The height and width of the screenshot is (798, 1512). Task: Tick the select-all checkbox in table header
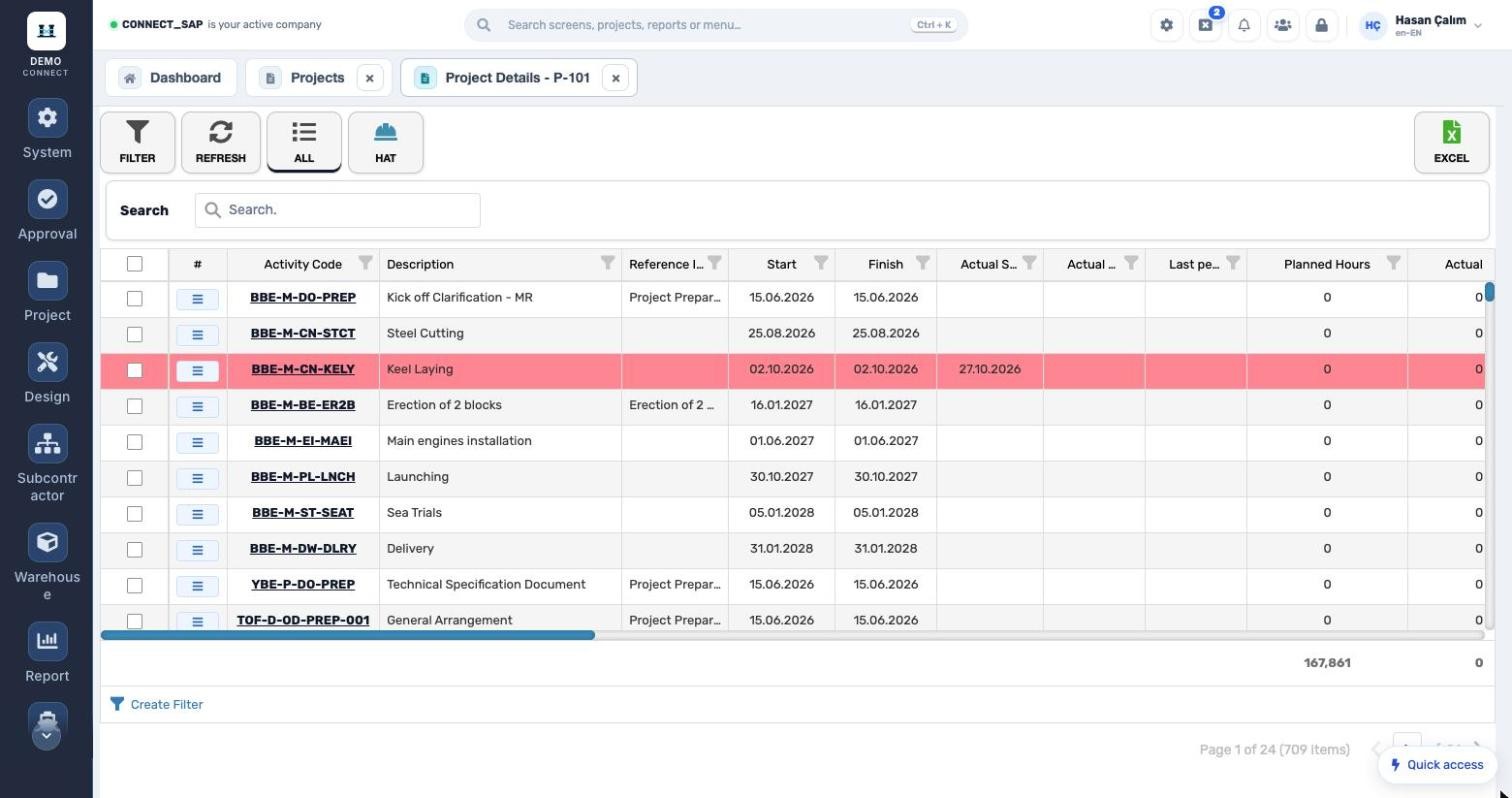point(135,264)
